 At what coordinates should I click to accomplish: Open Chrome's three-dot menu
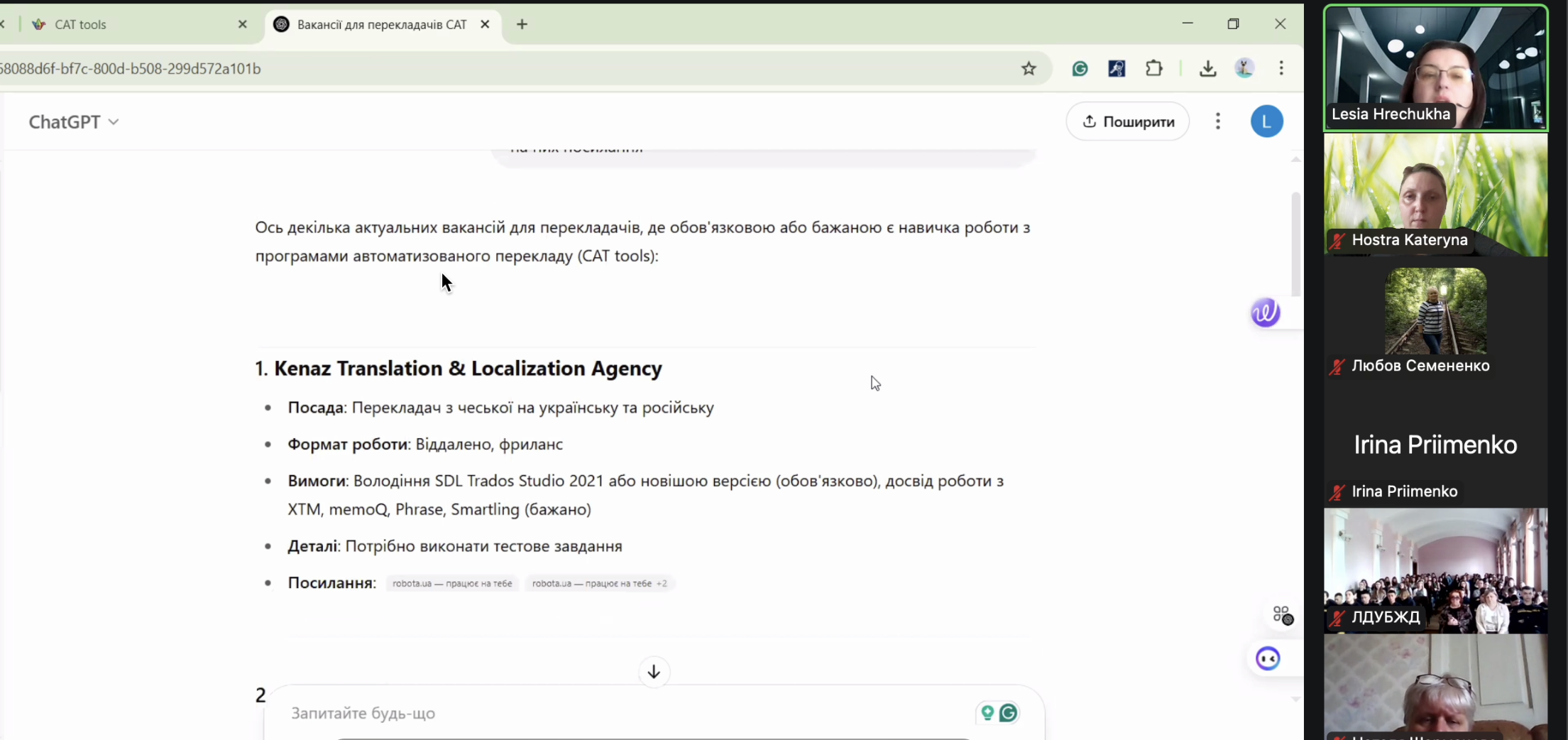[1281, 68]
